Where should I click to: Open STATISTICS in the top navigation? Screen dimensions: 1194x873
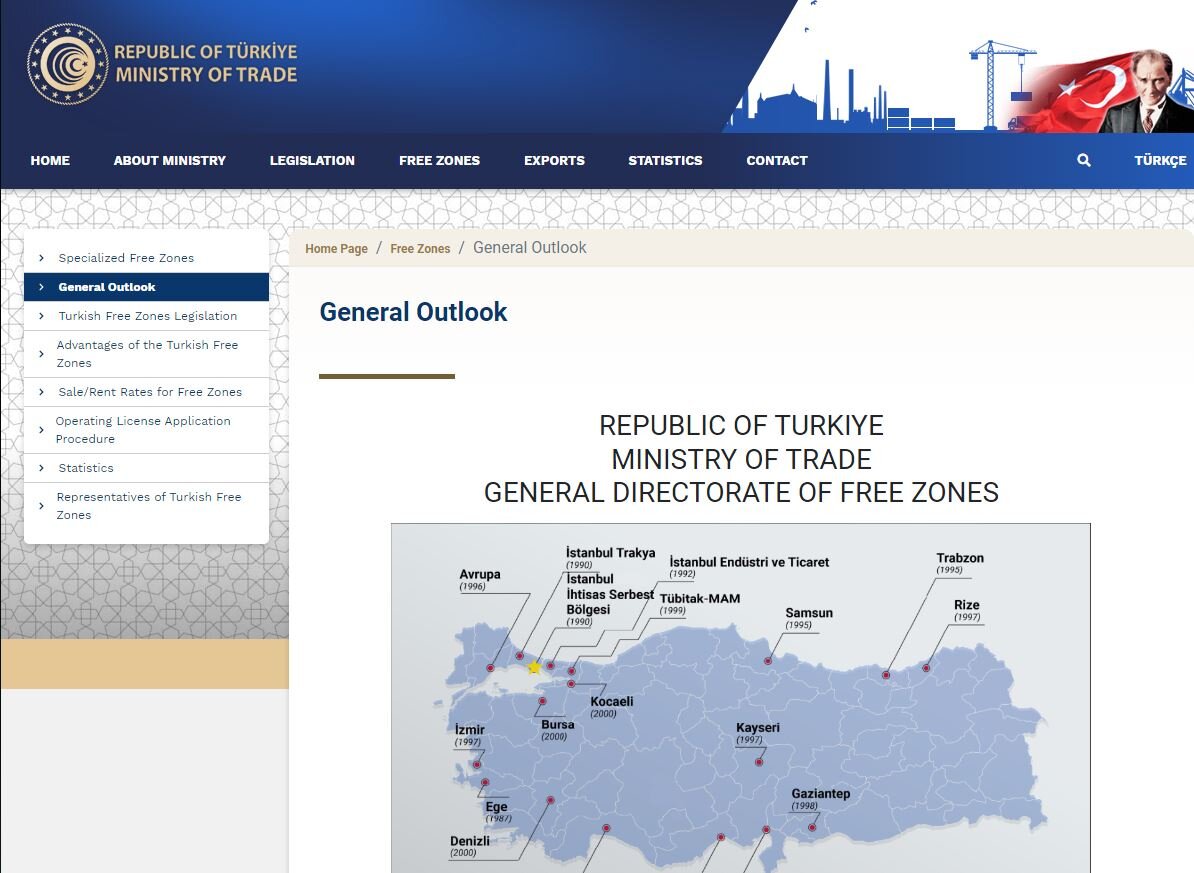click(666, 161)
